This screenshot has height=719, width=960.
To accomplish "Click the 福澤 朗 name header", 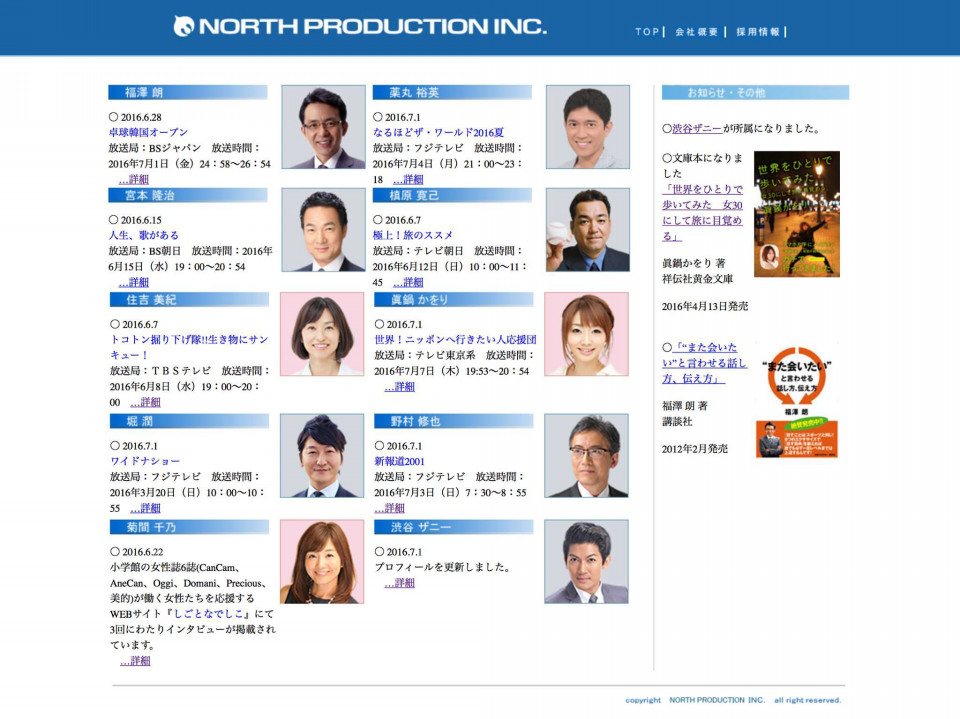I will pos(188,92).
